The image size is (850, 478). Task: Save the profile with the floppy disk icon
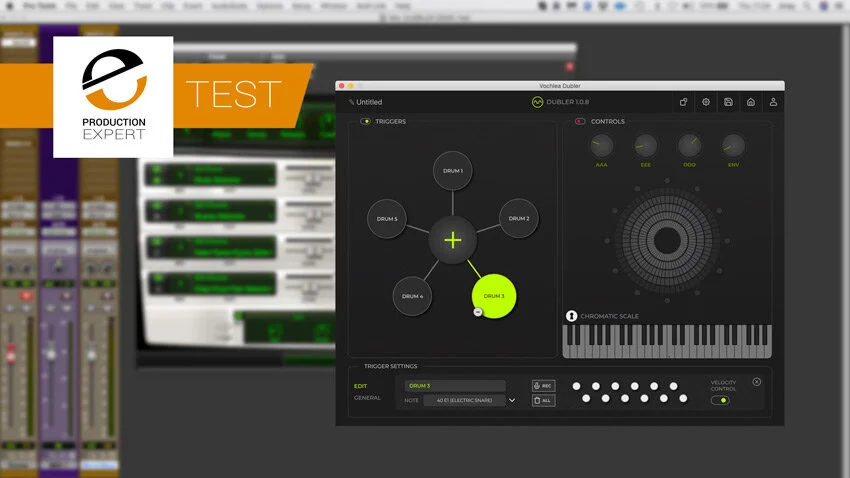click(x=728, y=102)
